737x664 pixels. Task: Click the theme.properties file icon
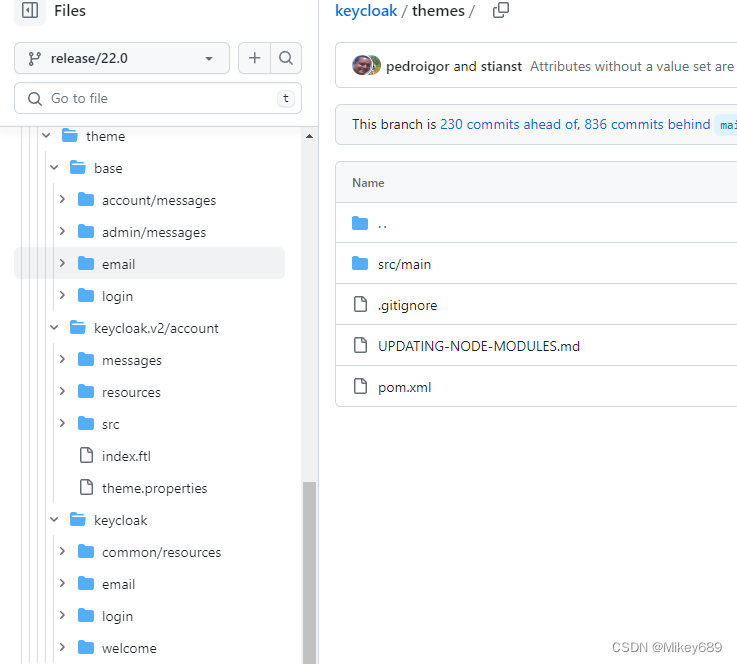(86, 487)
